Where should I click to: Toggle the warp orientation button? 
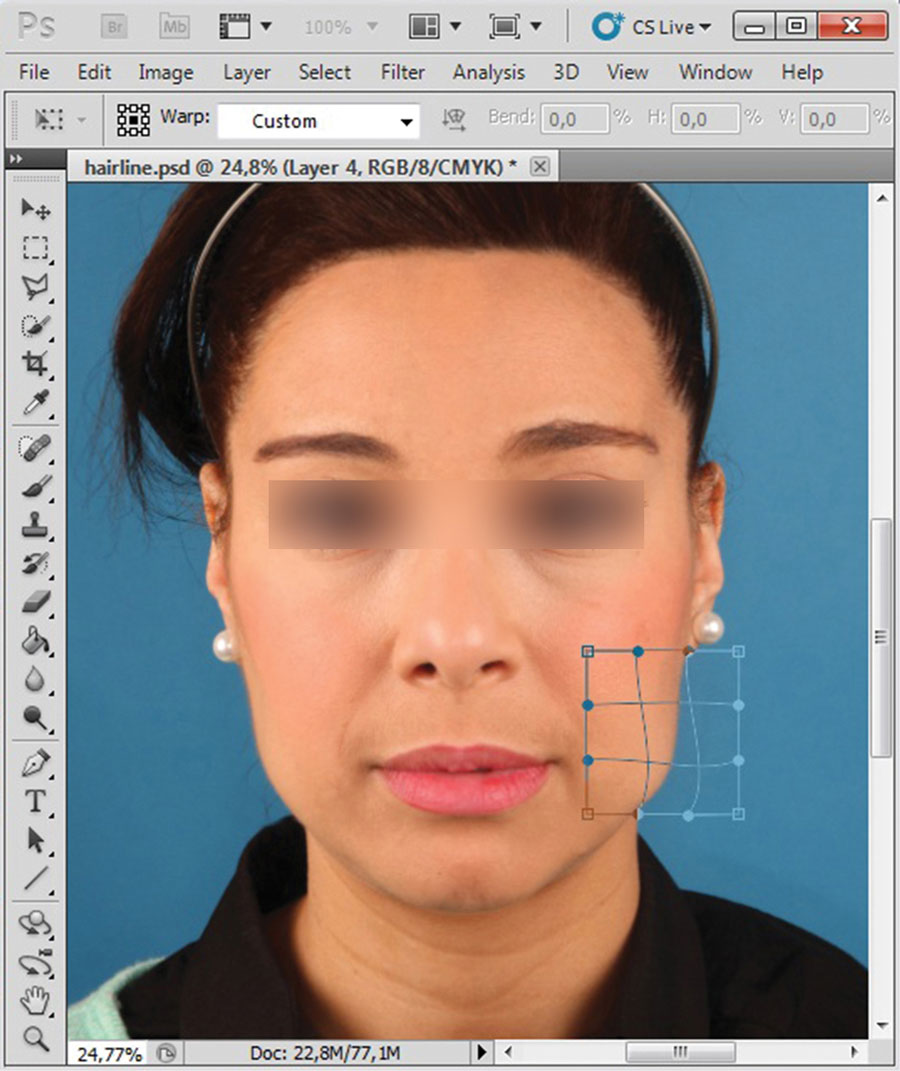pos(455,120)
